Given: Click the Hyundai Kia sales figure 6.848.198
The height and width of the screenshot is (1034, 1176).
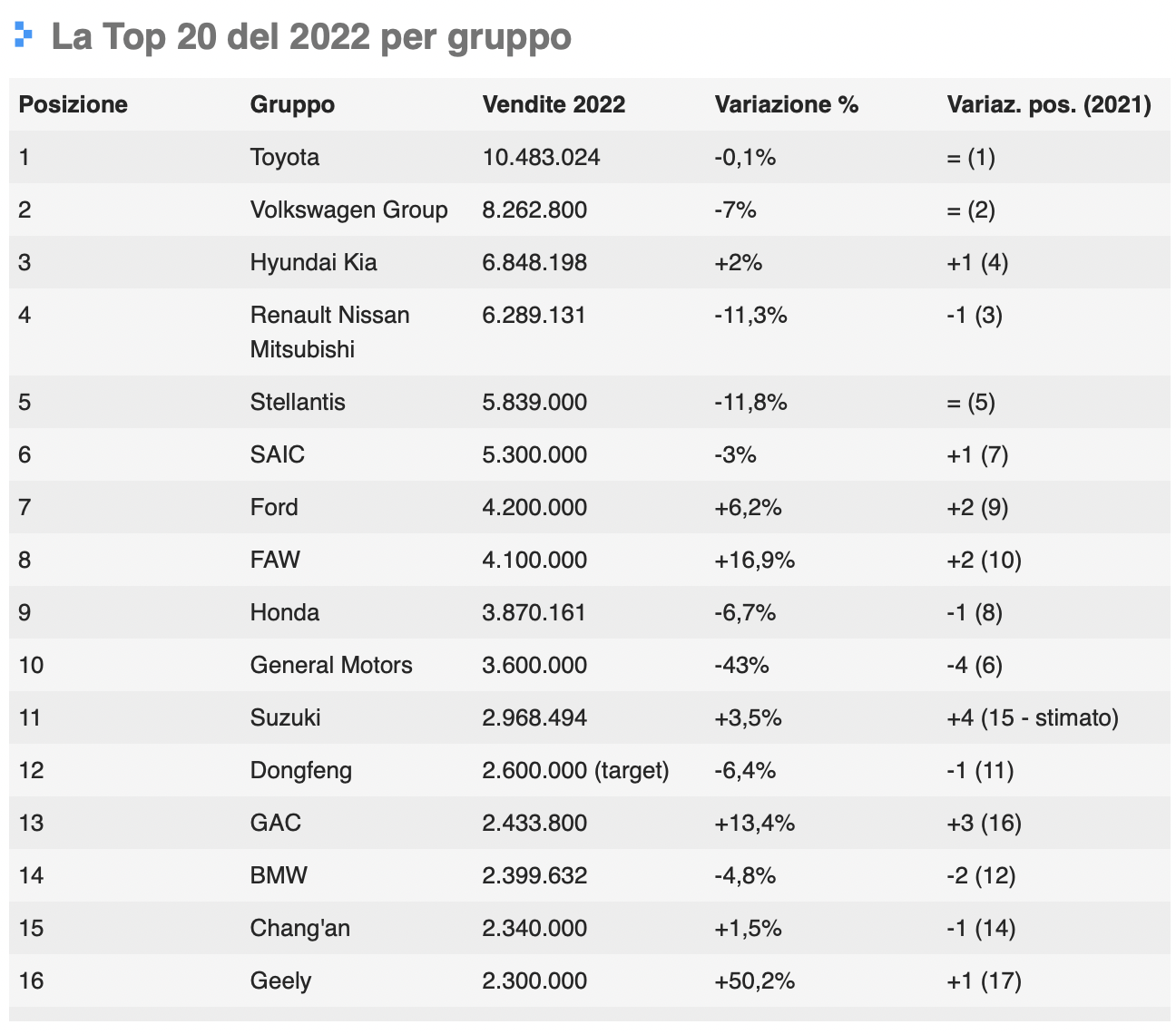Looking at the screenshot, I should pos(534,262).
